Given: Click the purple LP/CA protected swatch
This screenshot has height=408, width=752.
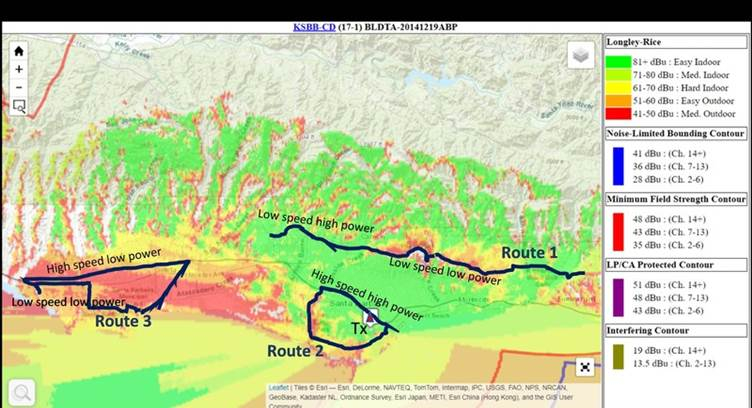Looking at the screenshot, I should tap(619, 297).
